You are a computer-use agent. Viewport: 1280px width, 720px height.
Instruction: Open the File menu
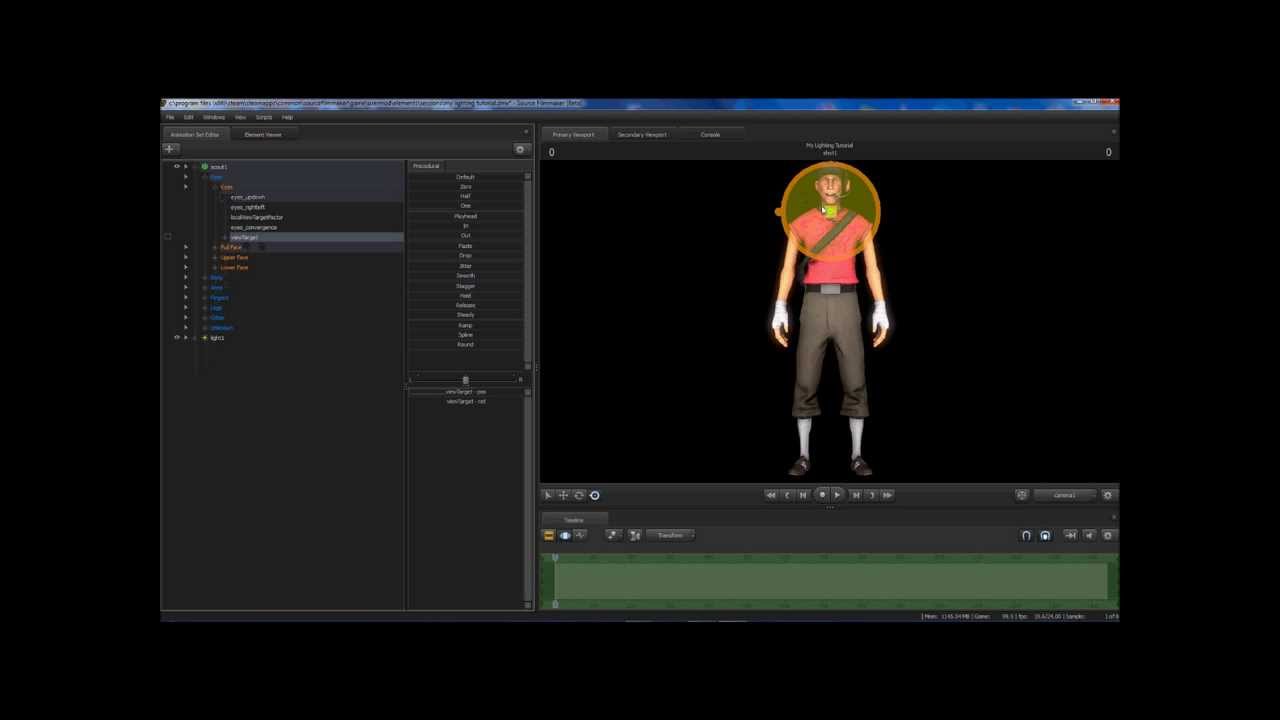click(170, 117)
